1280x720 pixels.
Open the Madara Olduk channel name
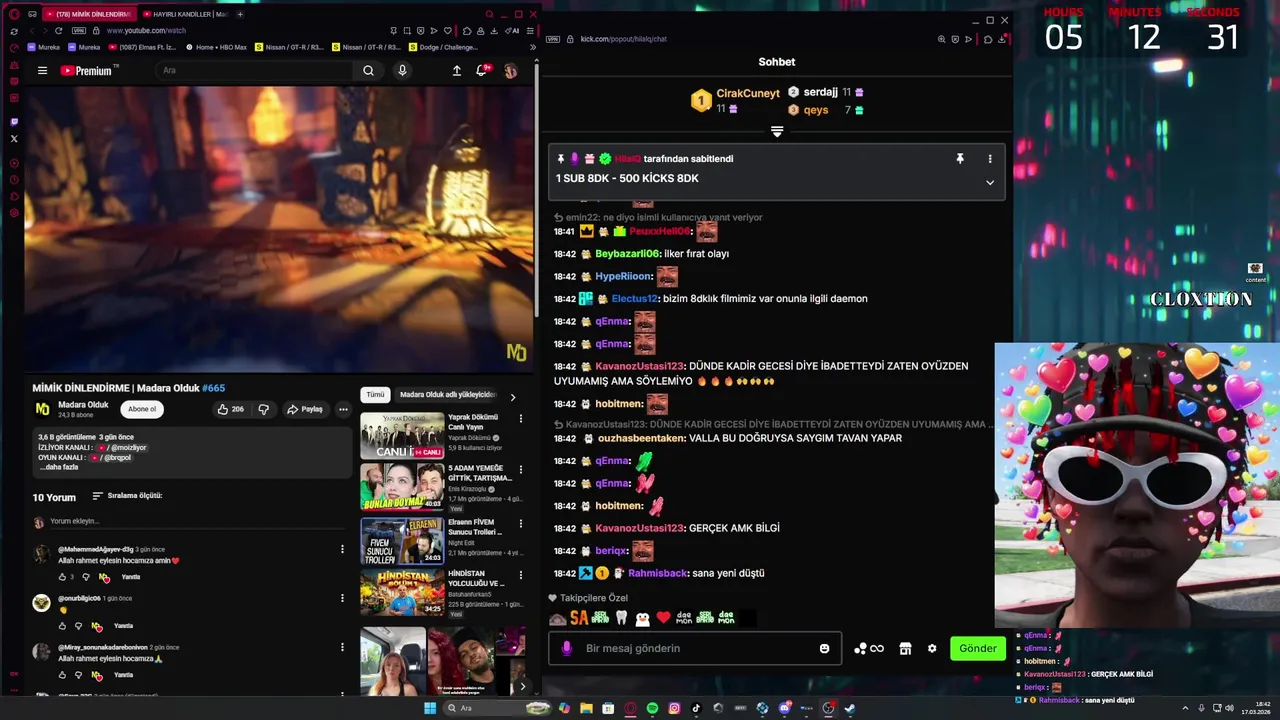(x=83, y=405)
